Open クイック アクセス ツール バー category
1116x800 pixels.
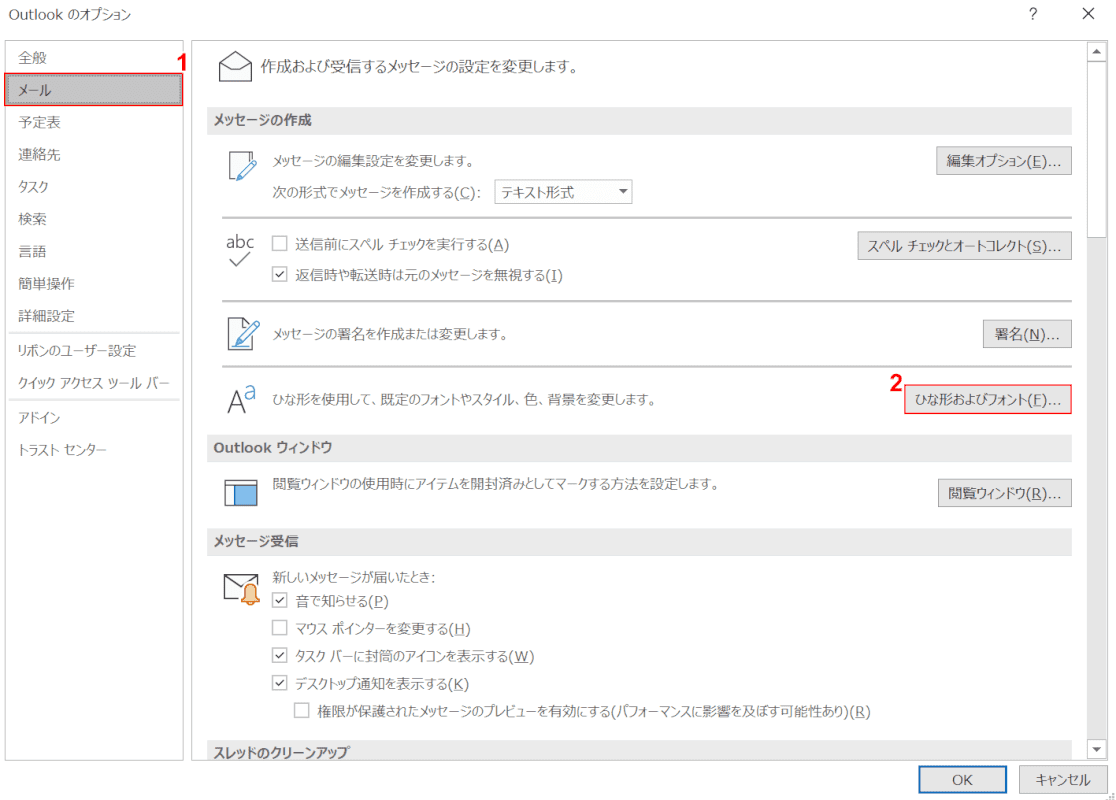point(94,383)
